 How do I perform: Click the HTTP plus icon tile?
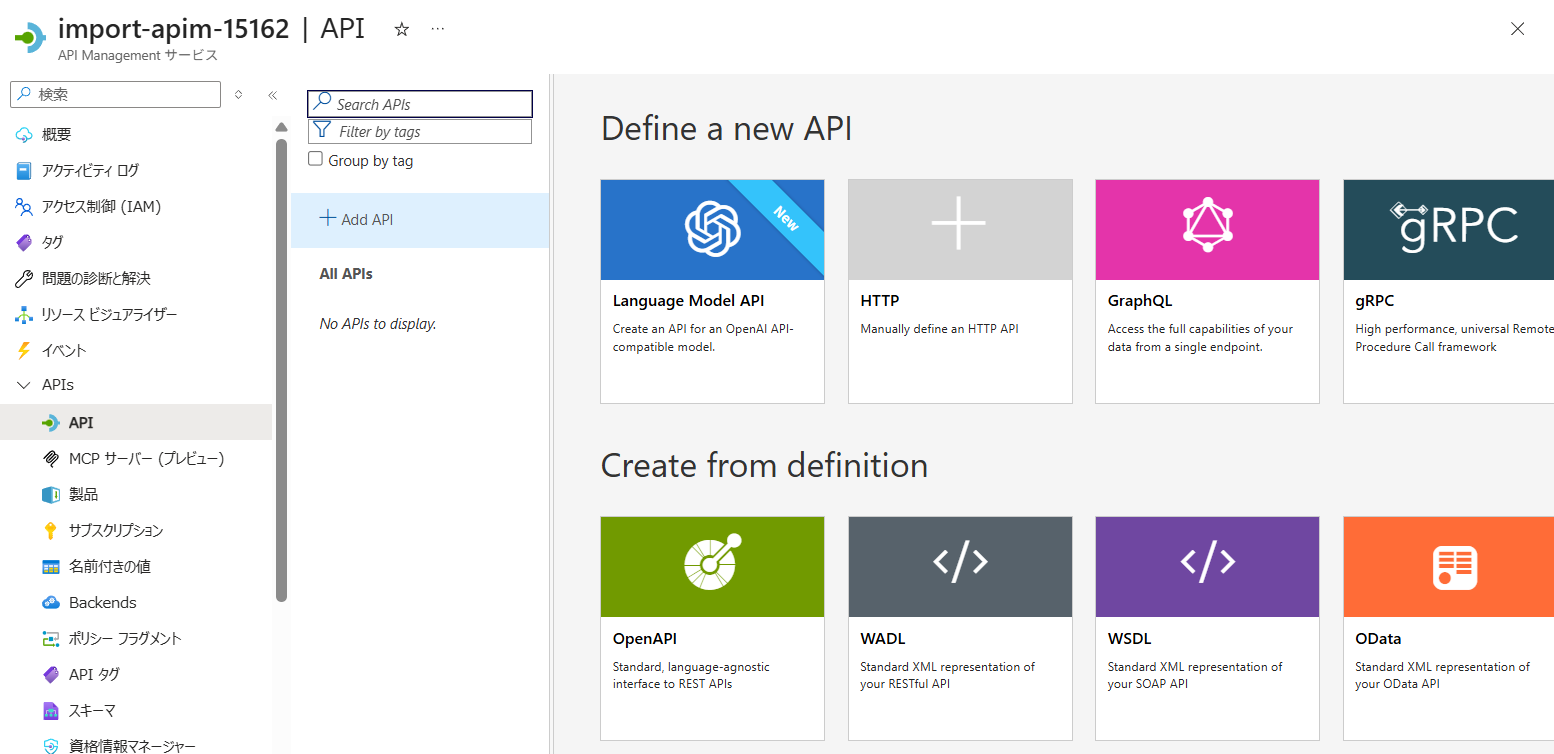[959, 230]
